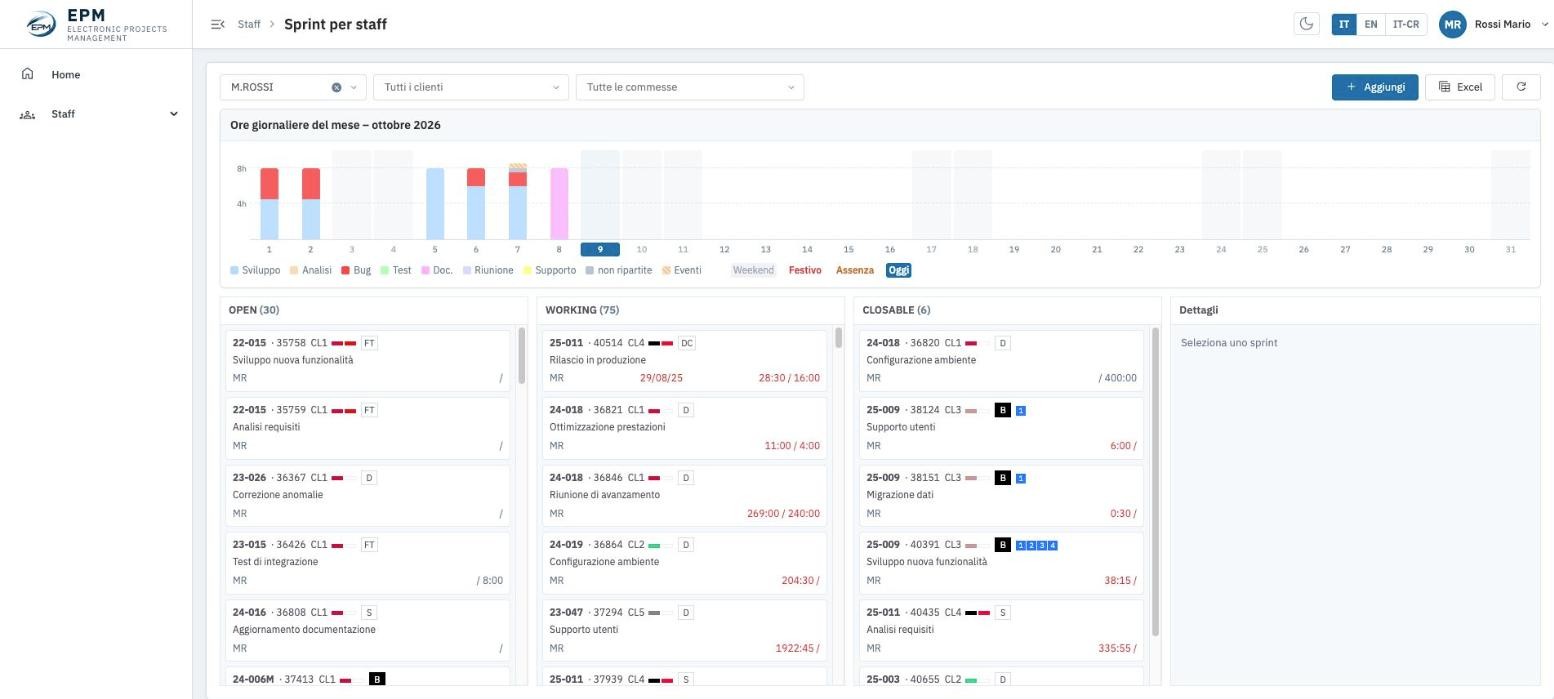Open the Tutte le commesse dropdown
The width and height of the screenshot is (1554, 699).
coord(690,87)
